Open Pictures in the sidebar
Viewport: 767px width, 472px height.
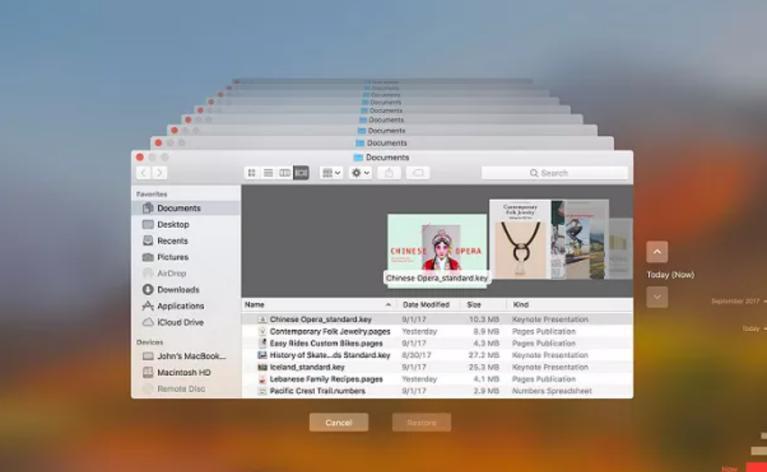click(x=186, y=257)
